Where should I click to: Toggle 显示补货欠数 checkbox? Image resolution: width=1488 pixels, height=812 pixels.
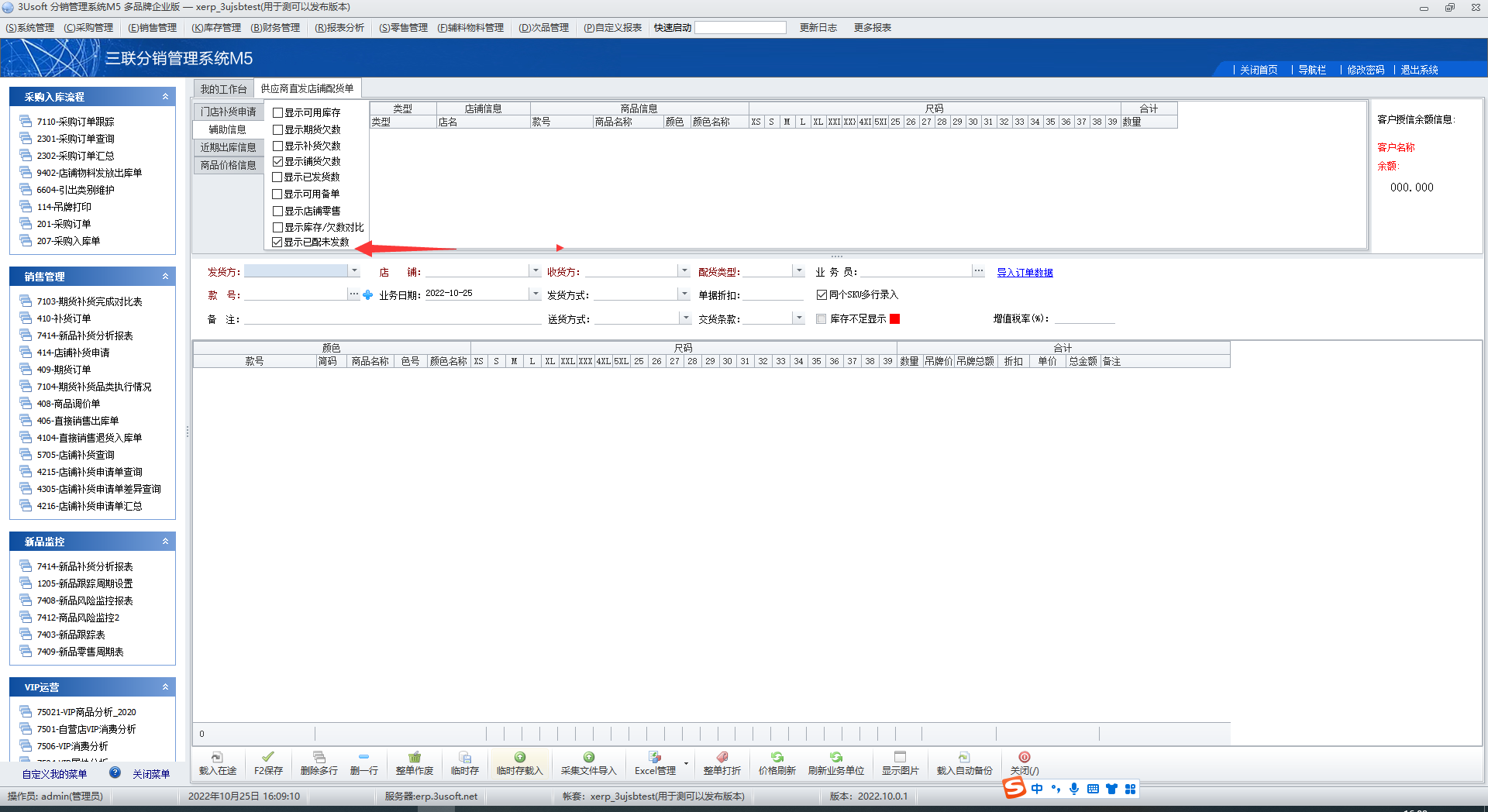pyautogui.click(x=277, y=146)
